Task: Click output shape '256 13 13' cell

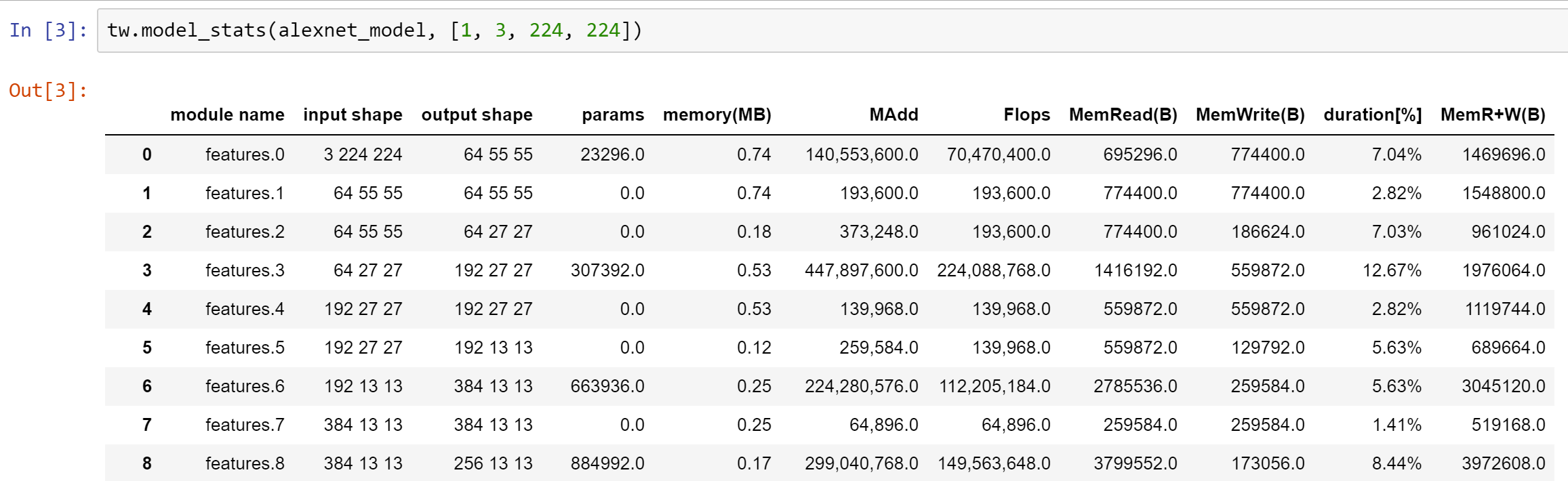Action: point(493,463)
